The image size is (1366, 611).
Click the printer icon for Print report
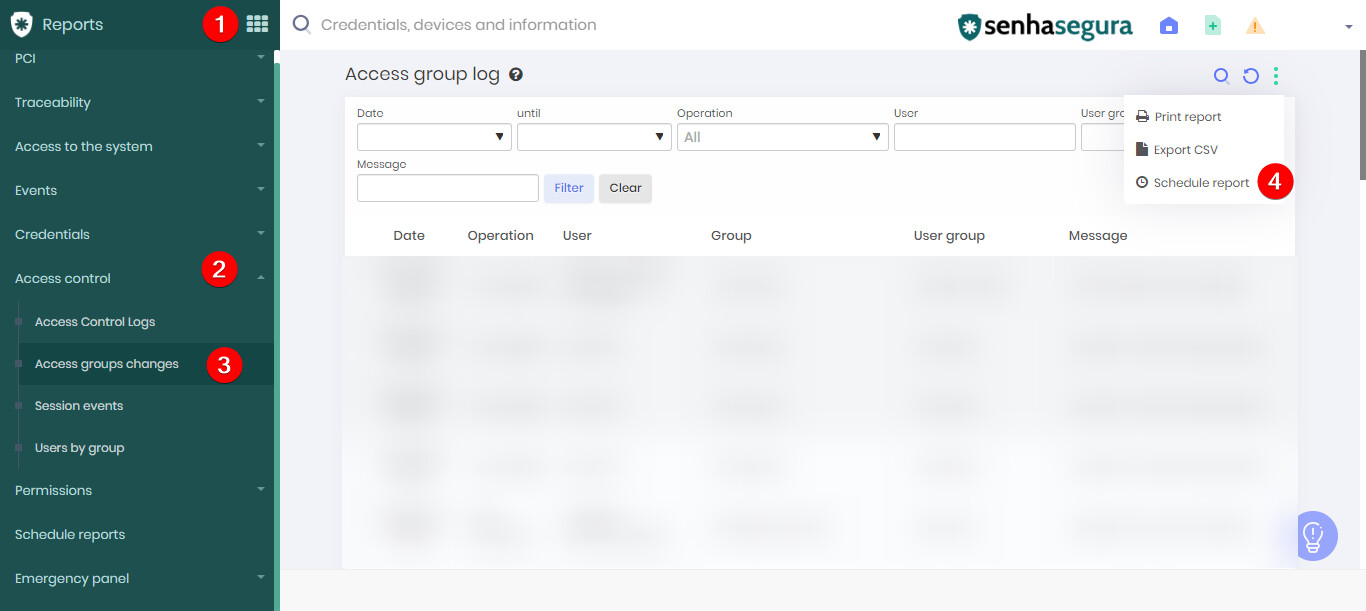(x=1142, y=117)
